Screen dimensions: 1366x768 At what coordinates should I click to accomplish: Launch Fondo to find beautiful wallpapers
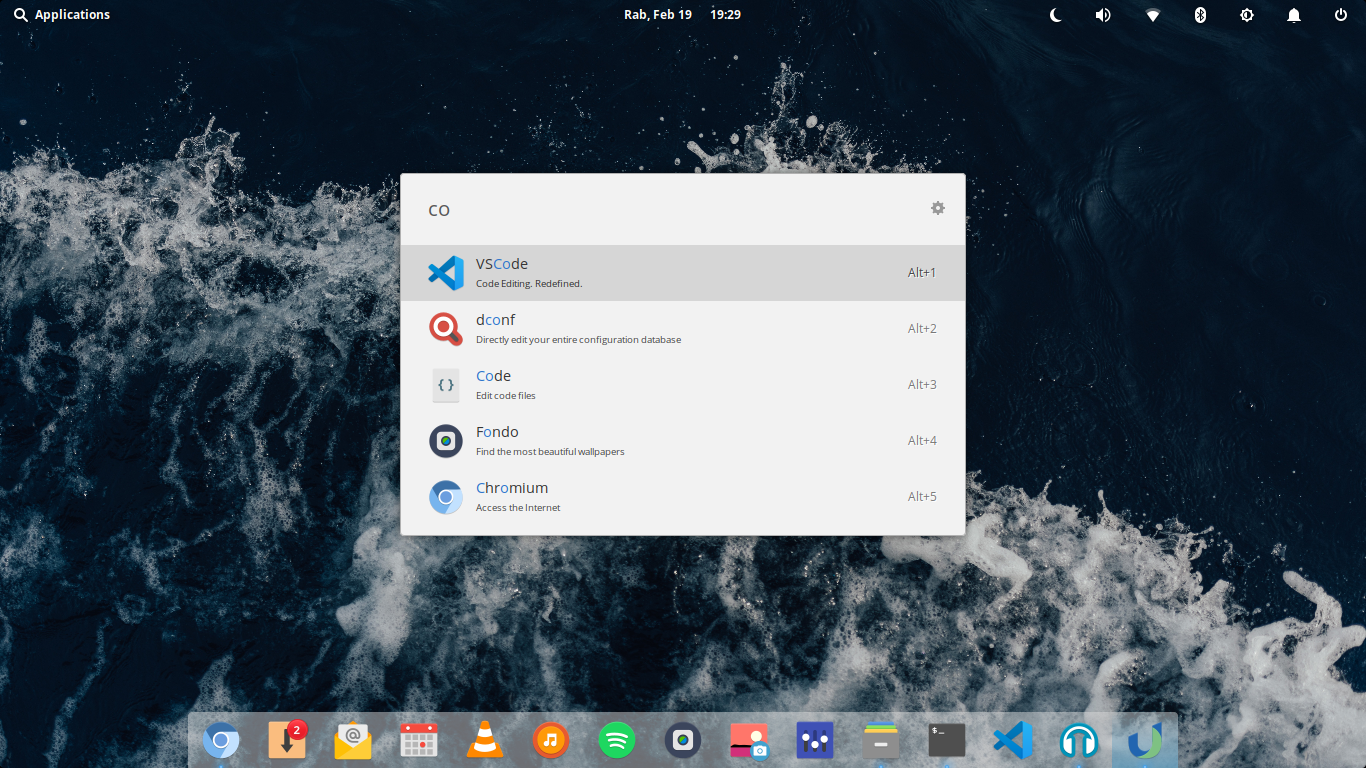coord(683,440)
